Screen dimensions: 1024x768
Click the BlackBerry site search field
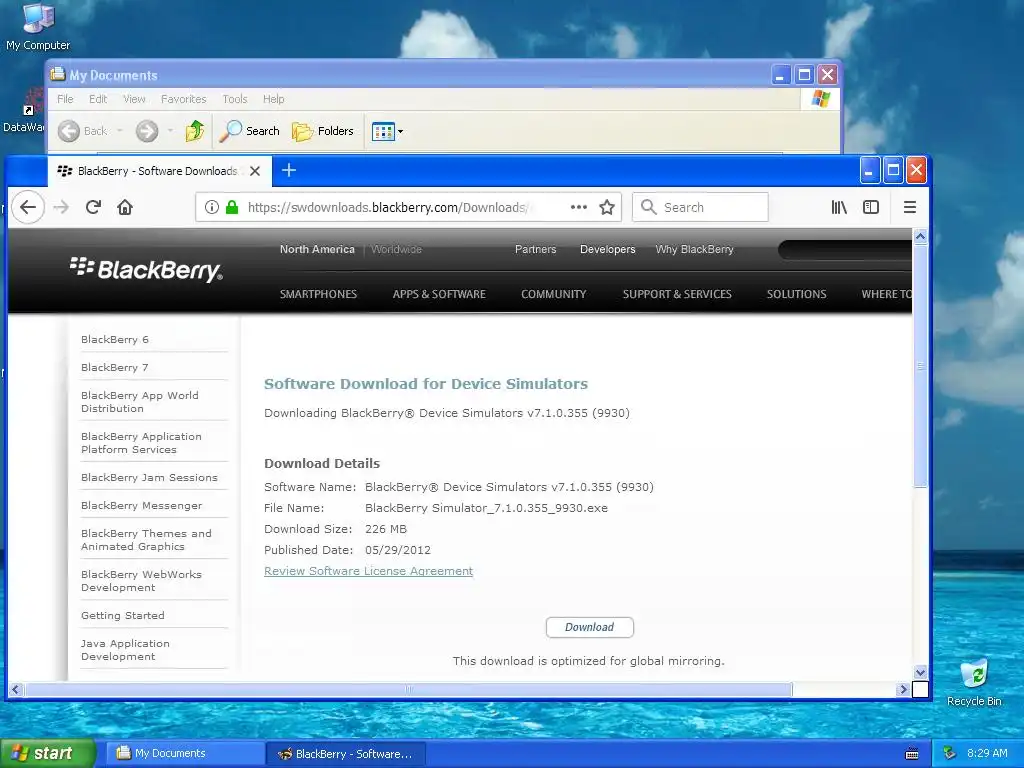pos(845,249)
